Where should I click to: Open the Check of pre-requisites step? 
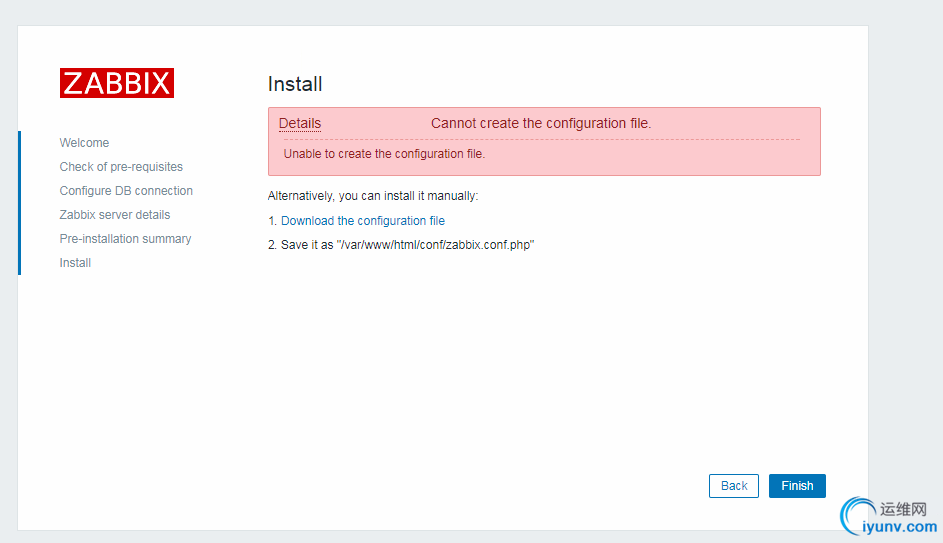pyautogui.click(x=121, y=167)
